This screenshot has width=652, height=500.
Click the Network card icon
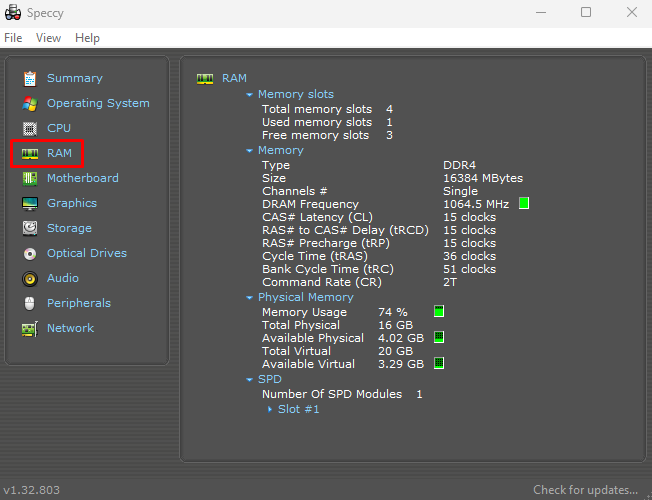pos(30,329)
